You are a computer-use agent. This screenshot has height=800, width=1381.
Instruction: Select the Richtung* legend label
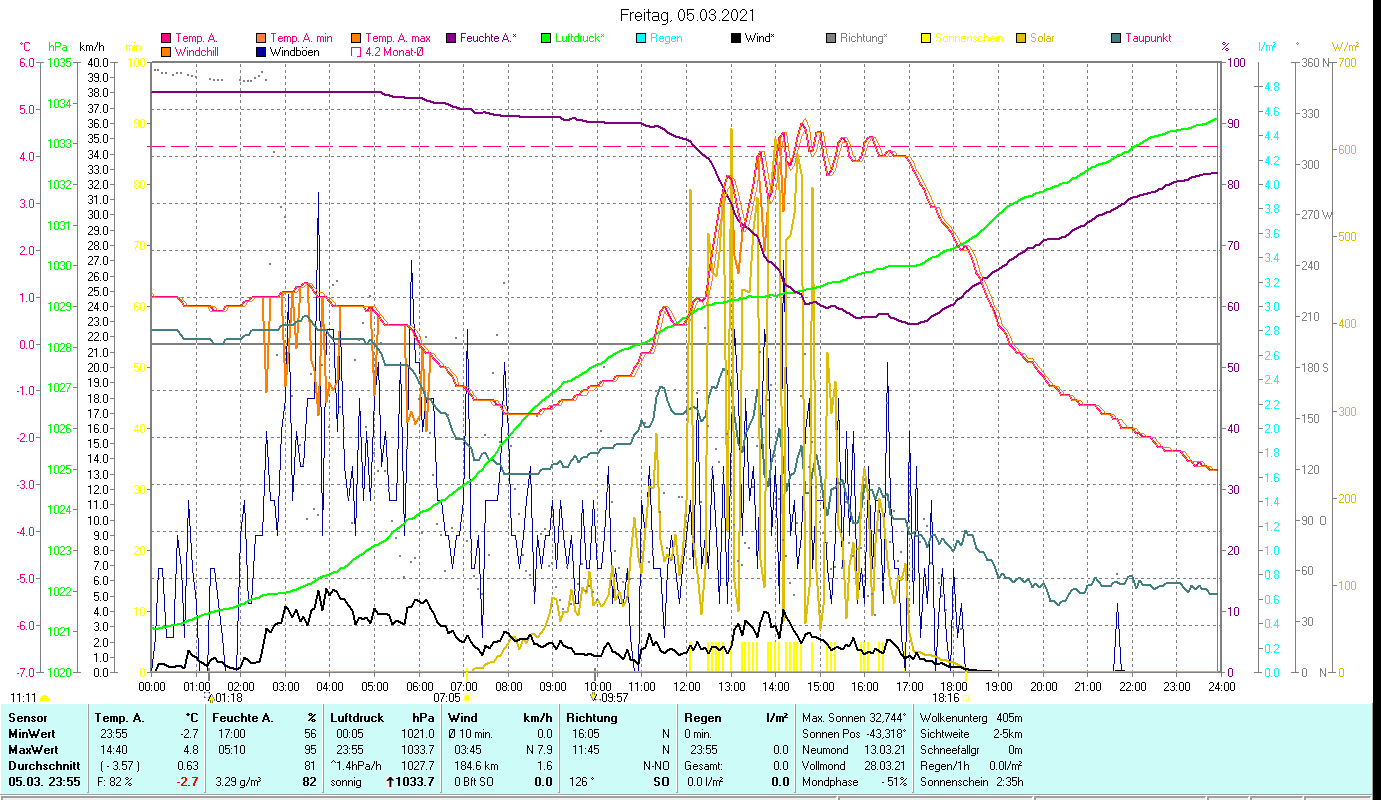click(x=864, y=38)
